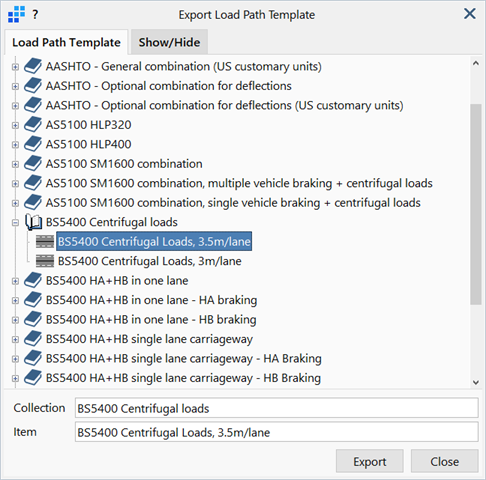Select 'AS5100 SM1600 combination, single vehicle braking + centrifugal loads'
Viewport: 486px width, 480px height.
(x=233, y=203)
